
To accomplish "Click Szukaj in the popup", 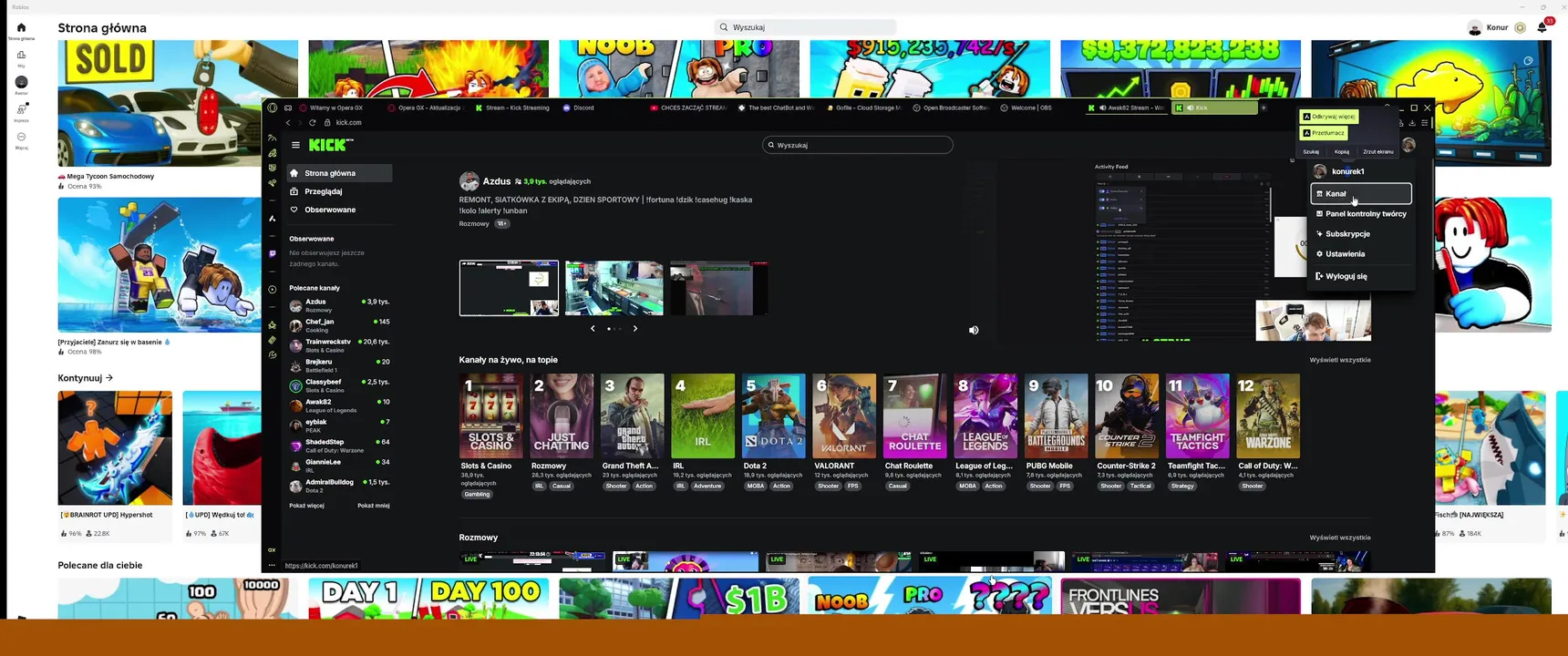I will (x=1311, y=151).
